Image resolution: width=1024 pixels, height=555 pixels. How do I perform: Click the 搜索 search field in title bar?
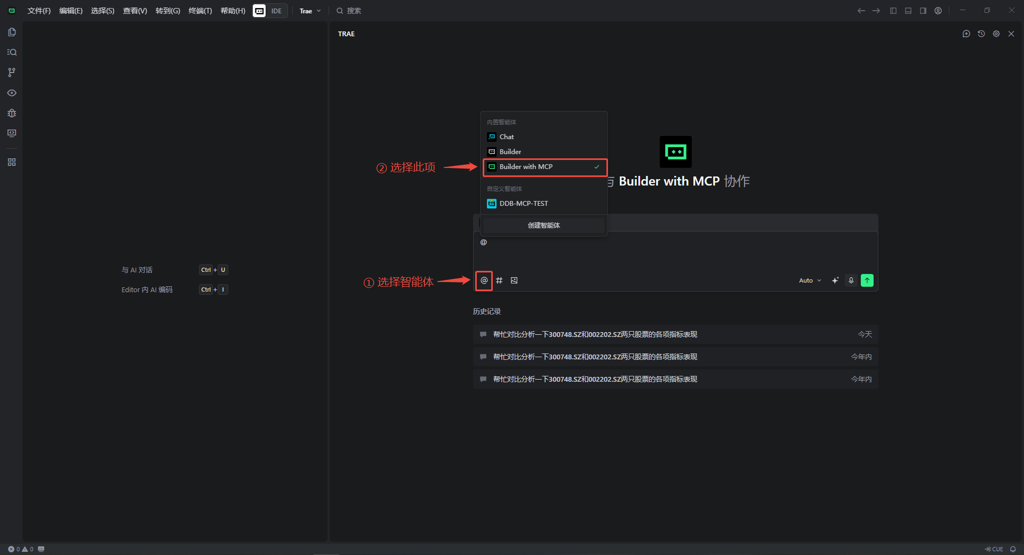(354, 11)
